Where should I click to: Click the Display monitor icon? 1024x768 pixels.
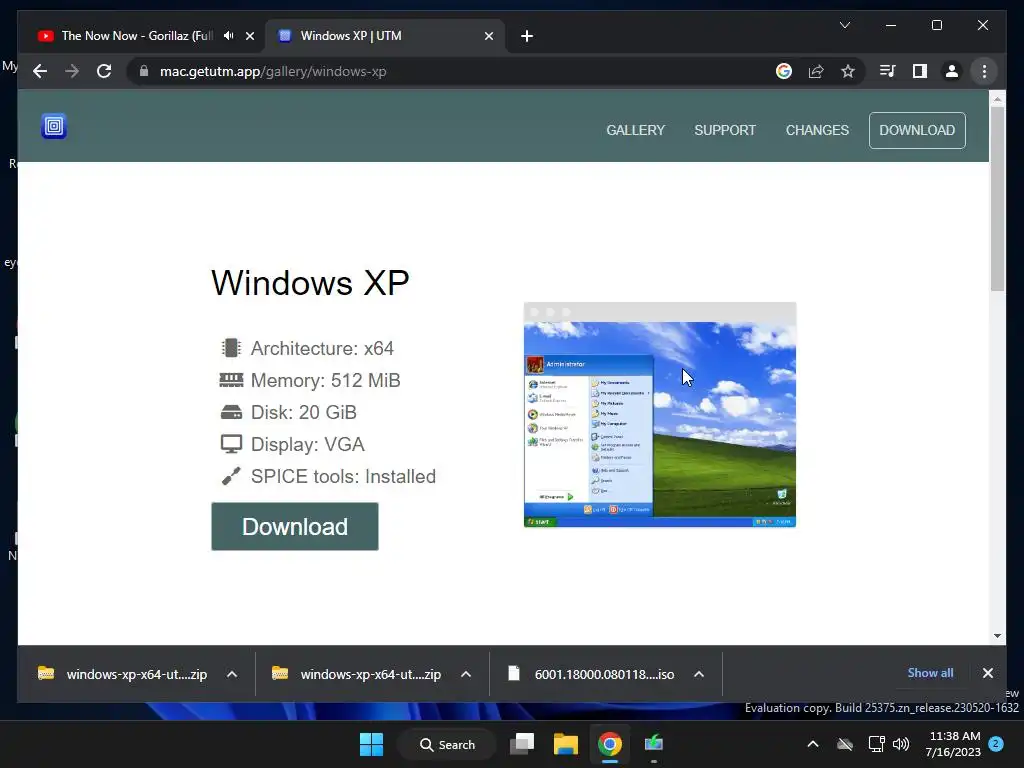[231, 444]
